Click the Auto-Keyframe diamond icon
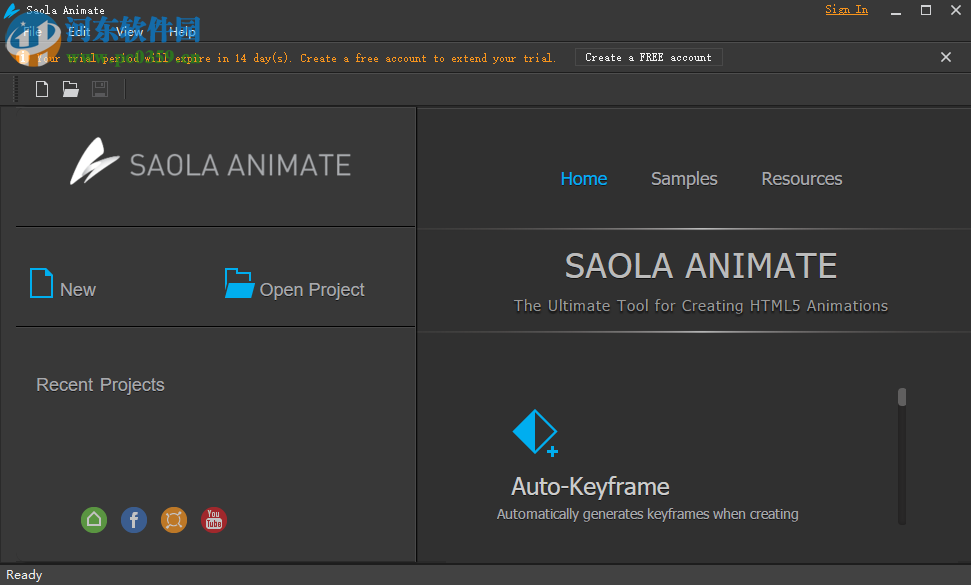The image size is (971, 585). click(x=535, y=433)
